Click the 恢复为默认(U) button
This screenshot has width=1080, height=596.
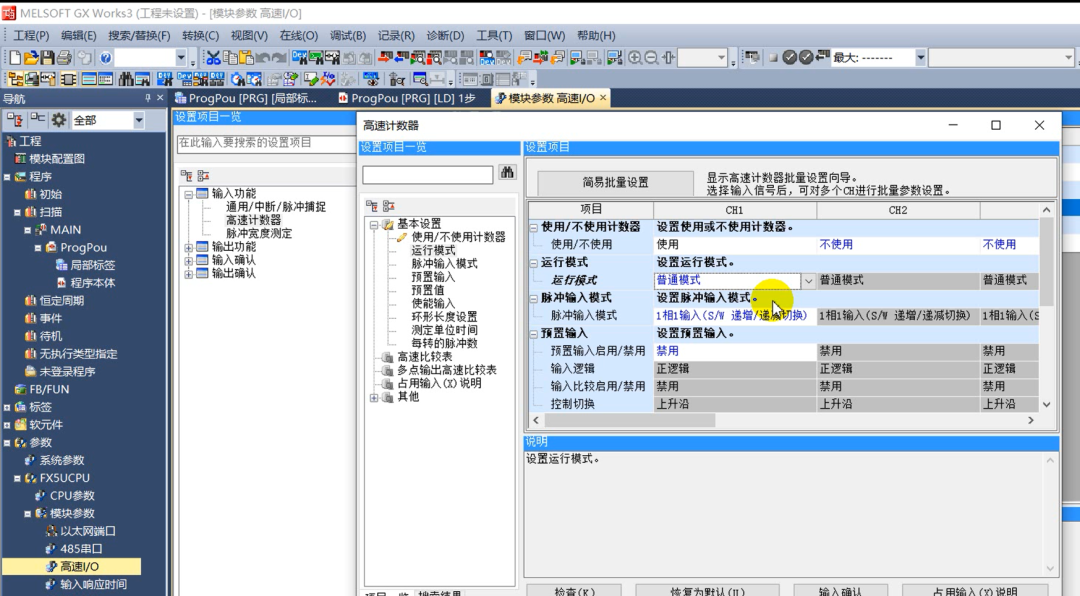[x=707, y=590]
